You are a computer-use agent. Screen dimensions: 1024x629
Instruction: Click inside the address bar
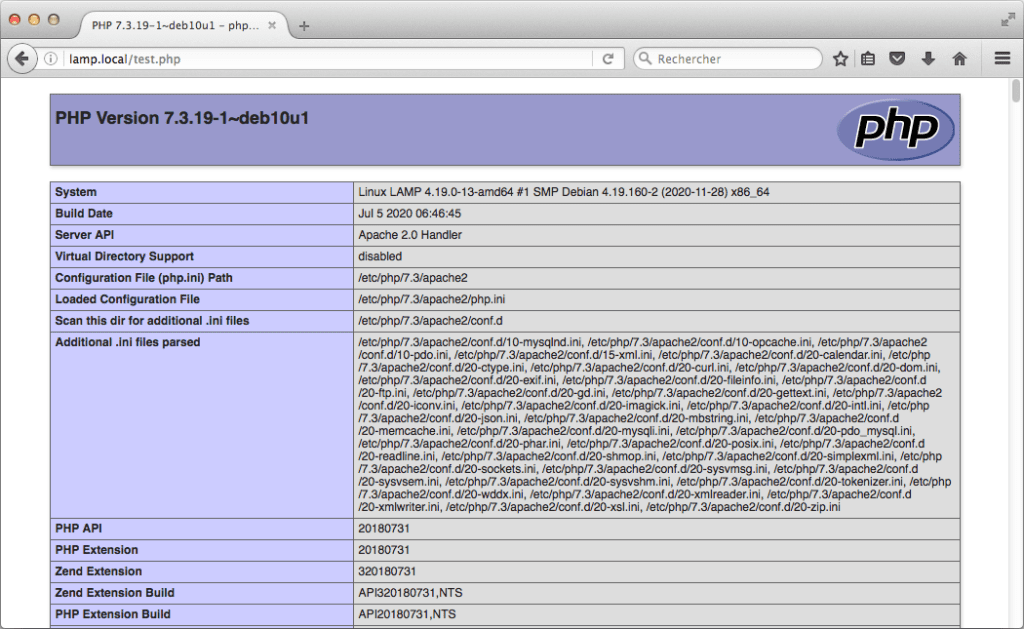[x=300, y=58]
